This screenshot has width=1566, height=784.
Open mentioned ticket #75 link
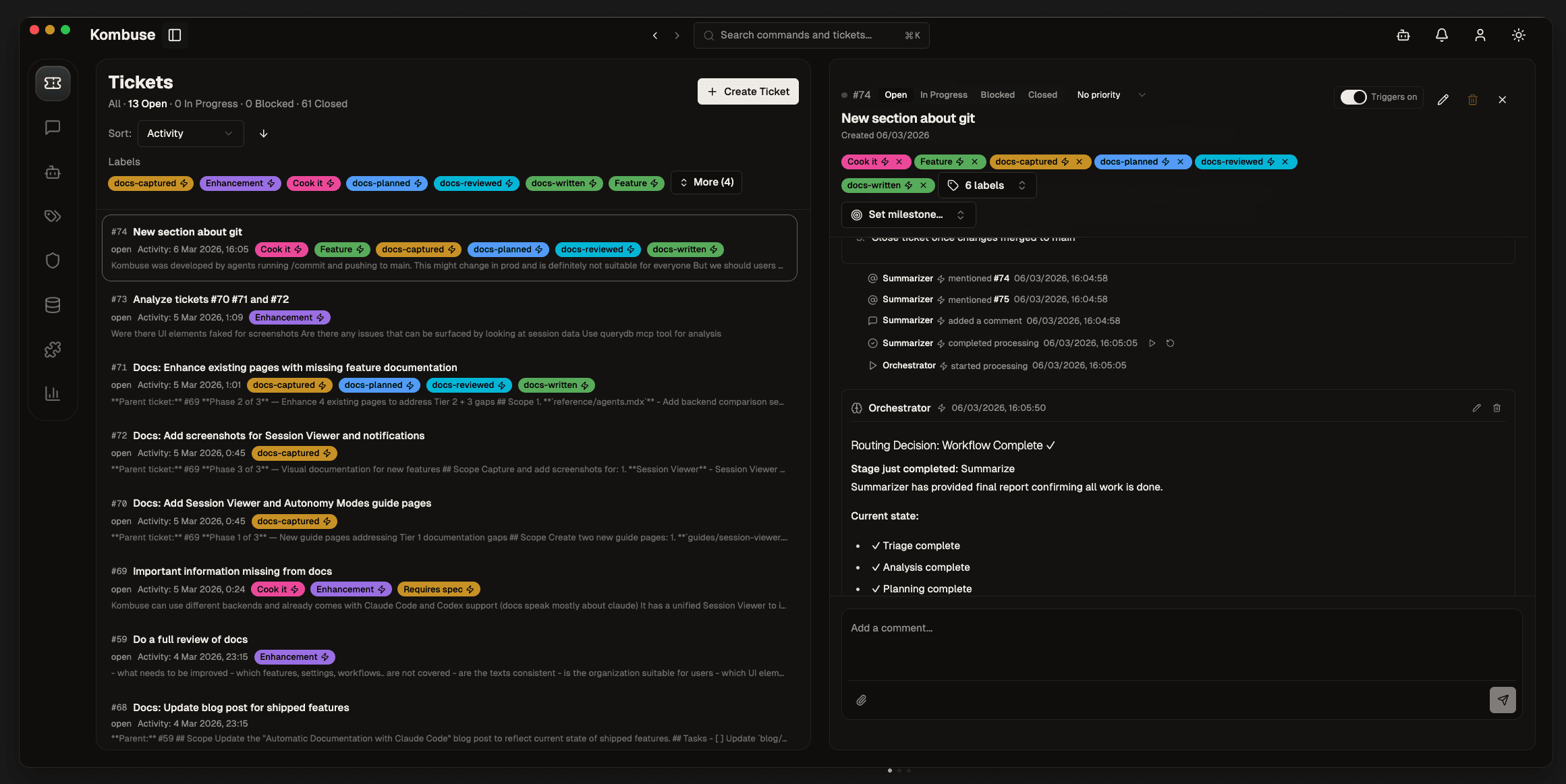[x=1003, y=299]
